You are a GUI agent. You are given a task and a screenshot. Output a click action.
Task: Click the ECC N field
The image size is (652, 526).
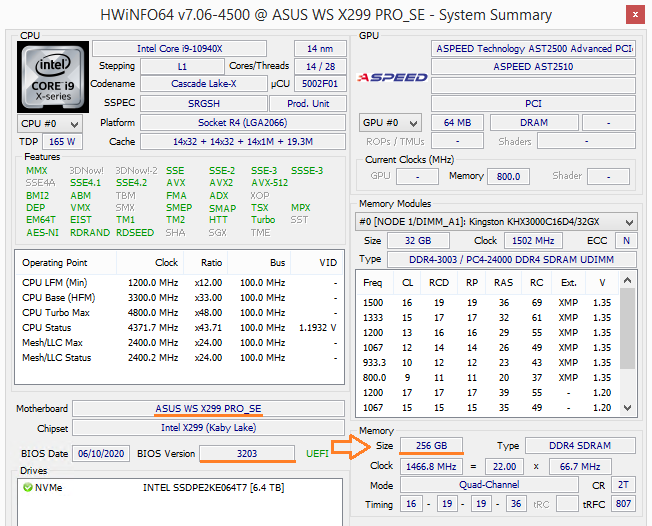tap(626, 241)
